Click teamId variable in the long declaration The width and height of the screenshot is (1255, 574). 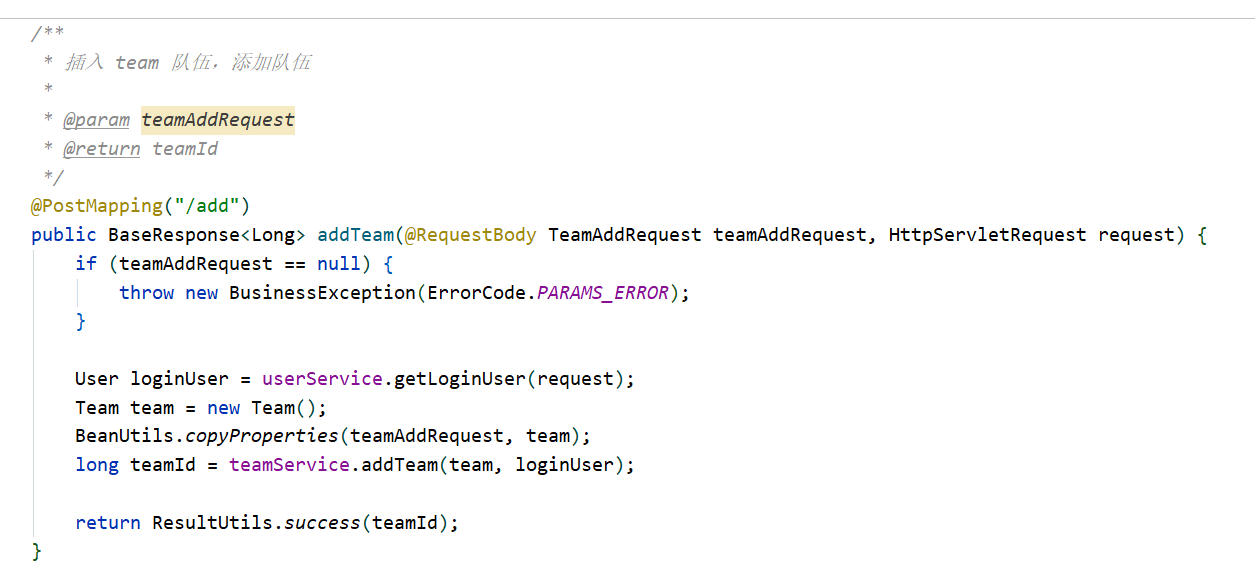pos(163,465)
